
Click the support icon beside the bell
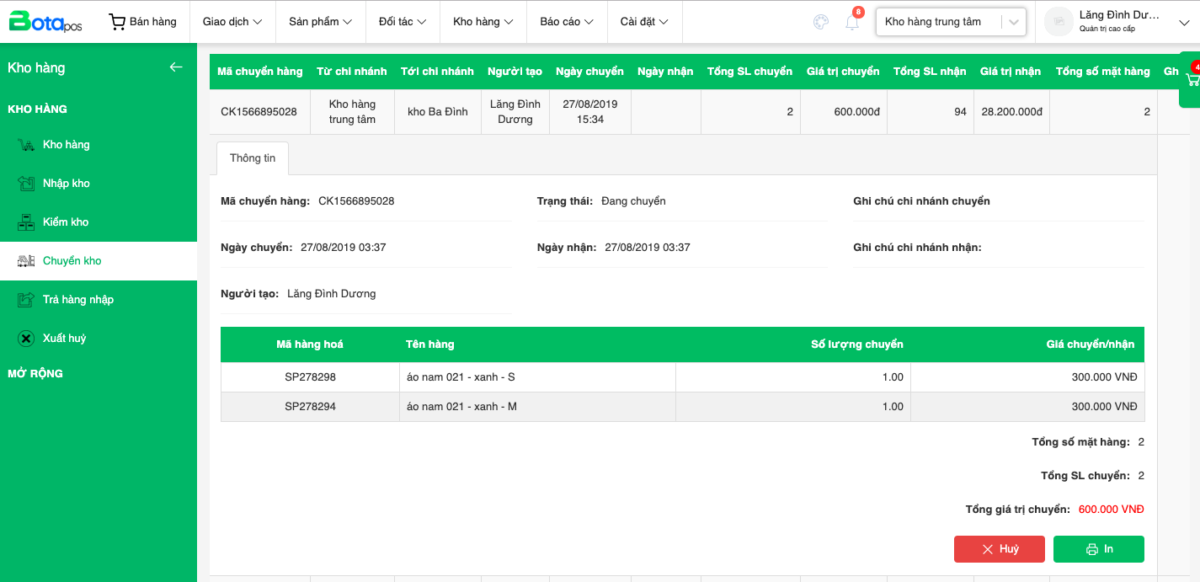coord(821,22)
